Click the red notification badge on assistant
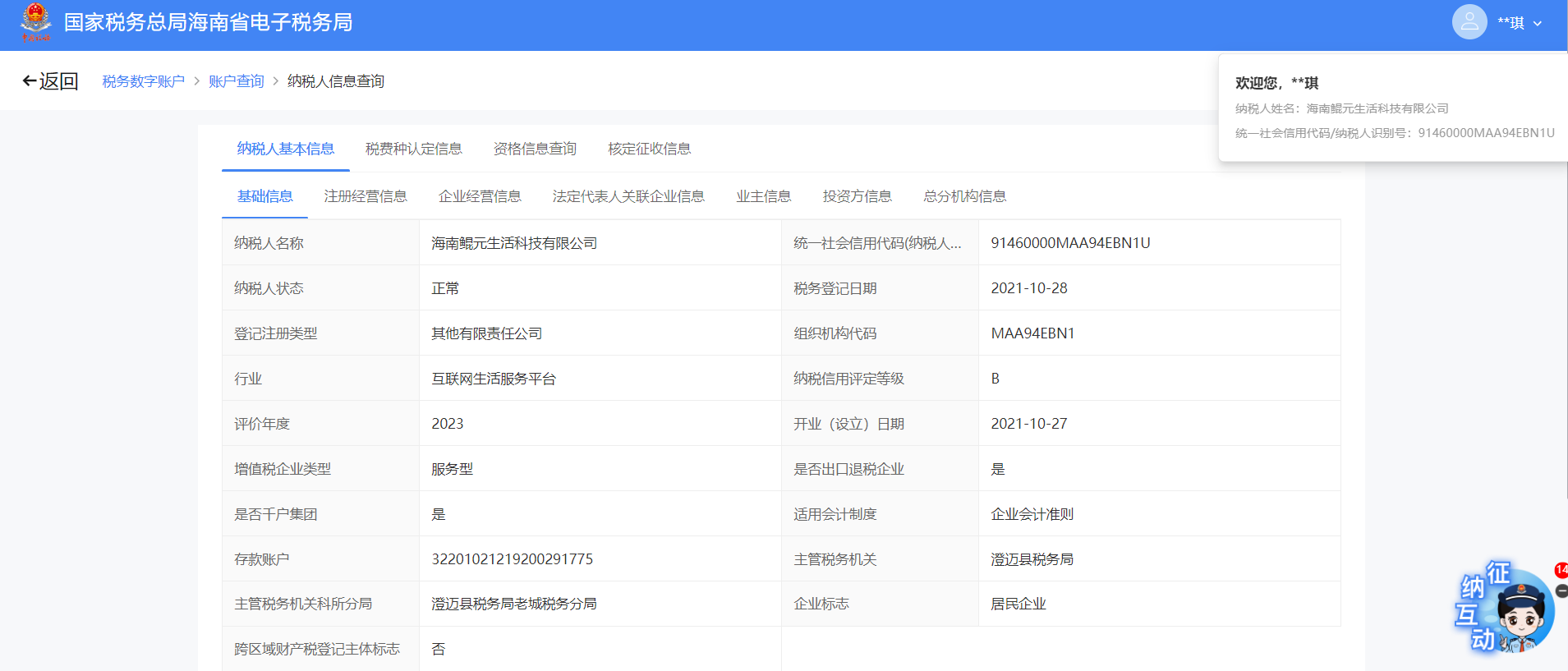 1561,570
